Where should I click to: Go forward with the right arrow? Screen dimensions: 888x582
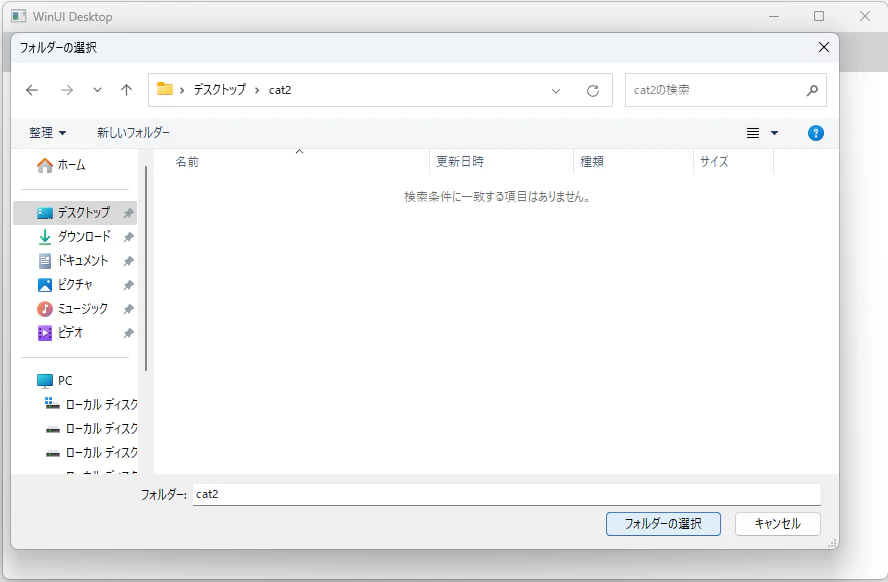(67, 90)
